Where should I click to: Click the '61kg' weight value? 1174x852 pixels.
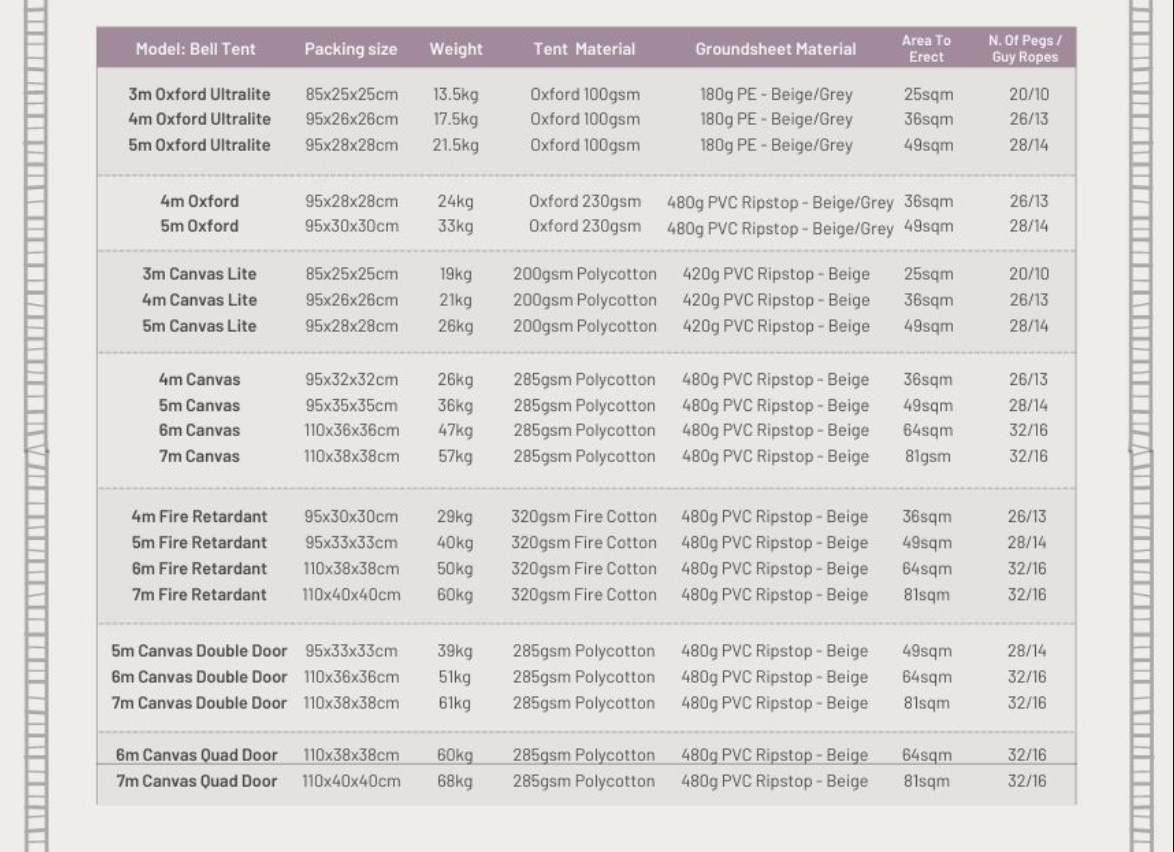(455, 705)
